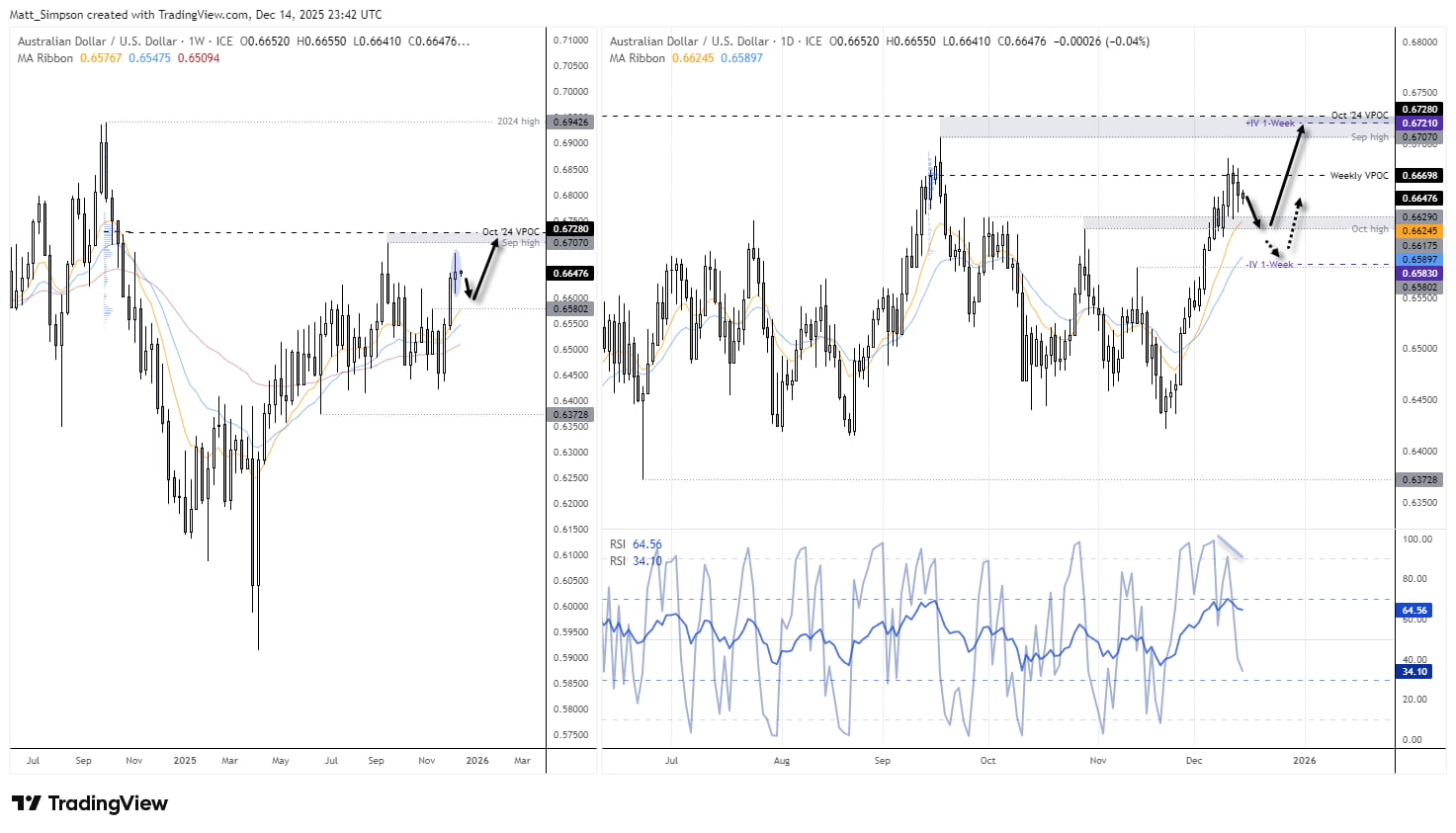1456x833 pixels.
Task: Click the Weekly VPOC label
Action: (x=1360, y=175)
